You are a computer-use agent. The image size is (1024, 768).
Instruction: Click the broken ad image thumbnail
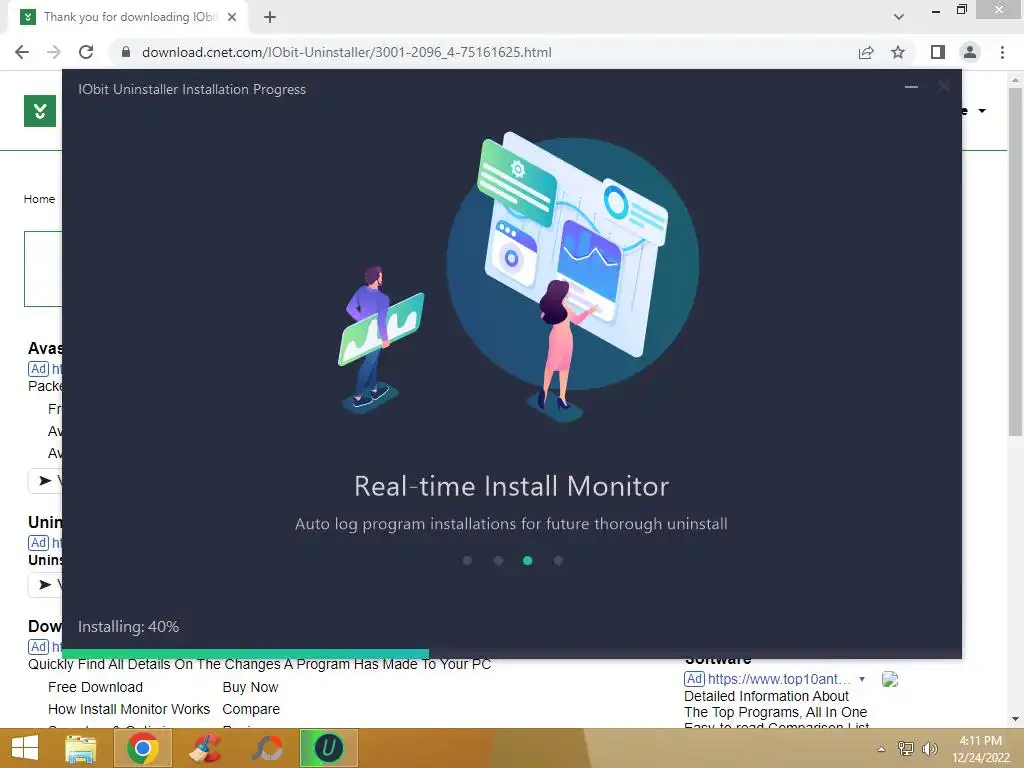(889, 679)
